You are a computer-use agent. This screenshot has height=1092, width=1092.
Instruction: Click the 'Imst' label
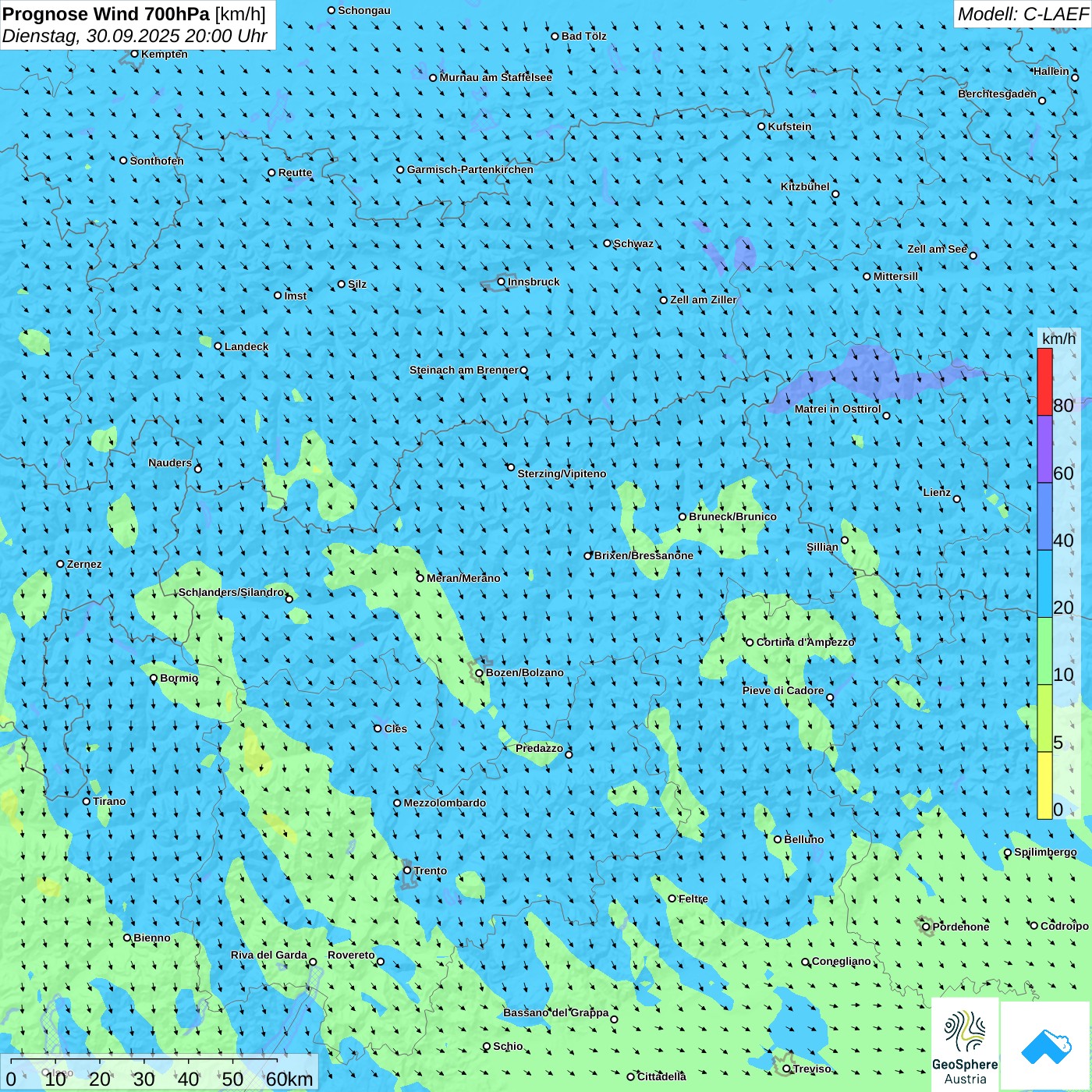point(295,296)
